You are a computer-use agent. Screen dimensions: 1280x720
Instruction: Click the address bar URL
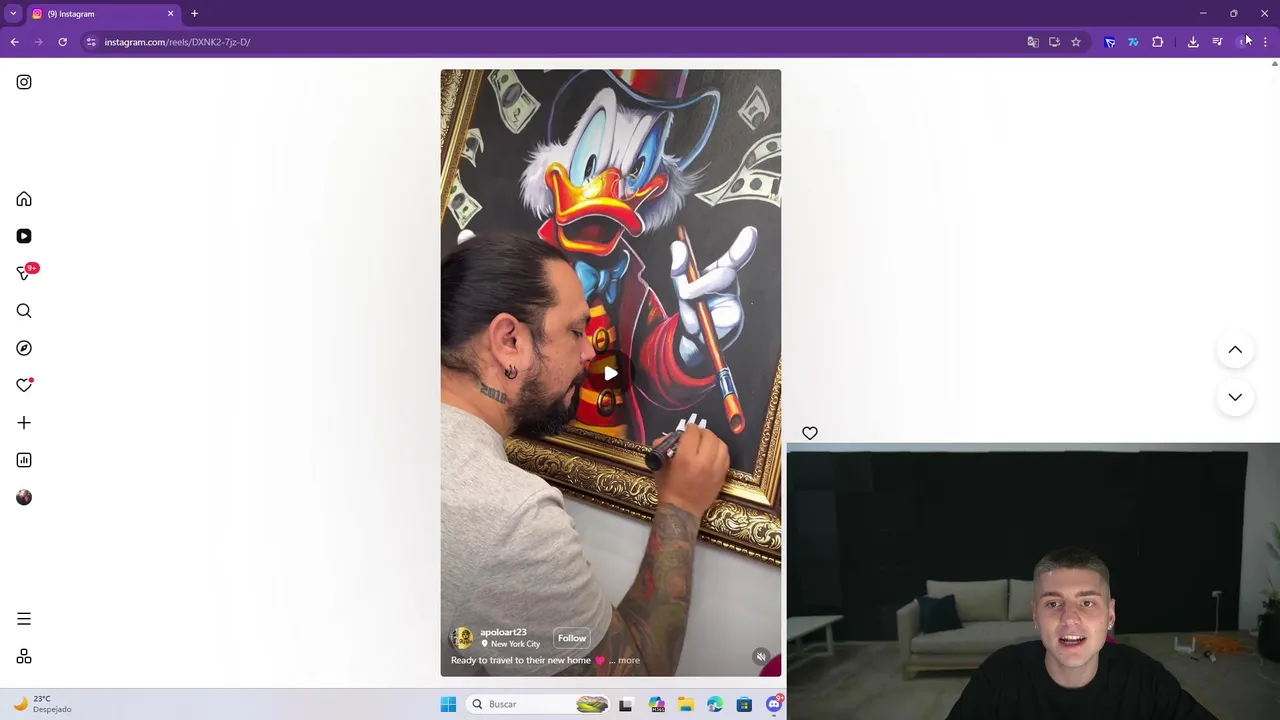[x=177, y=42]
